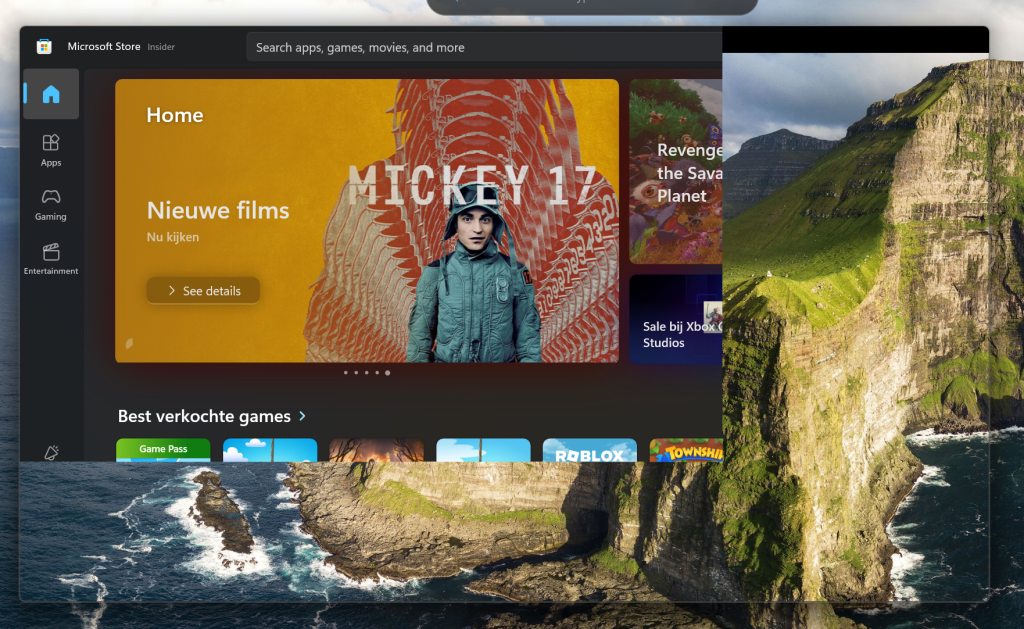The width and height of the screenshot is (1024, 629).
Task: Click the Roblox game tile
Action: 589,451
